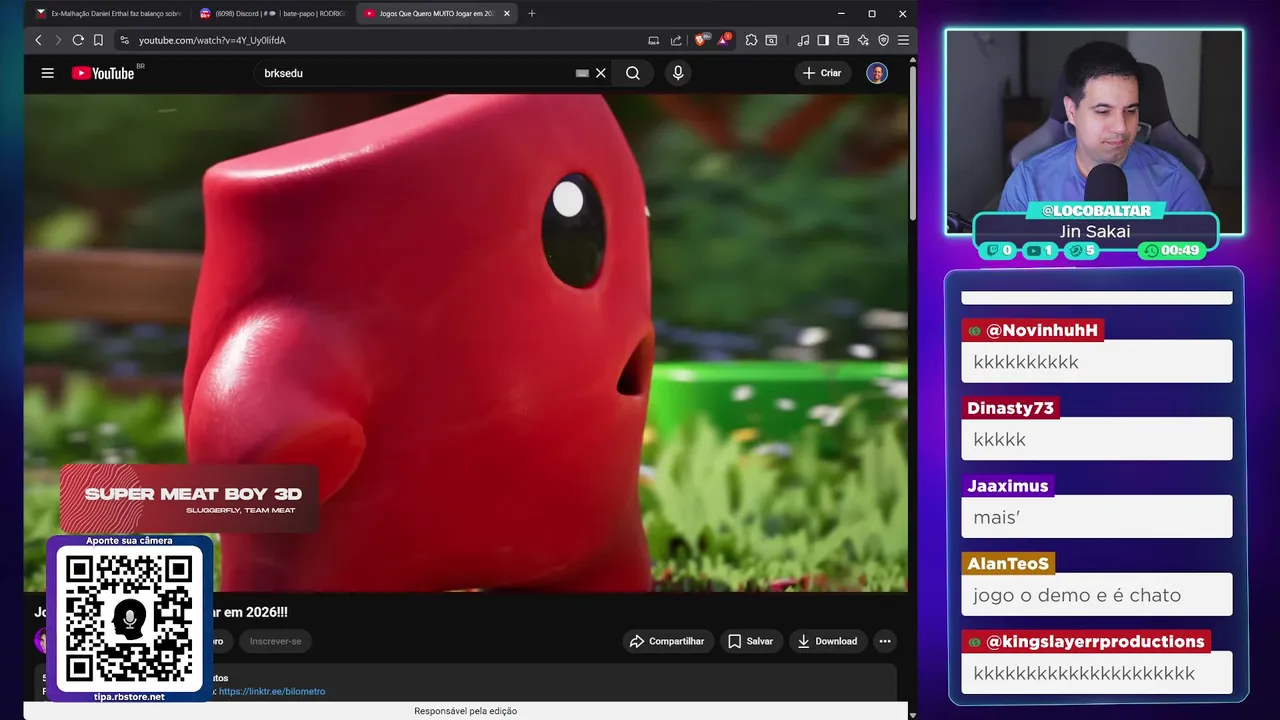
Task: Open more actions three-dot button under the video
Action: click(884, 641)
